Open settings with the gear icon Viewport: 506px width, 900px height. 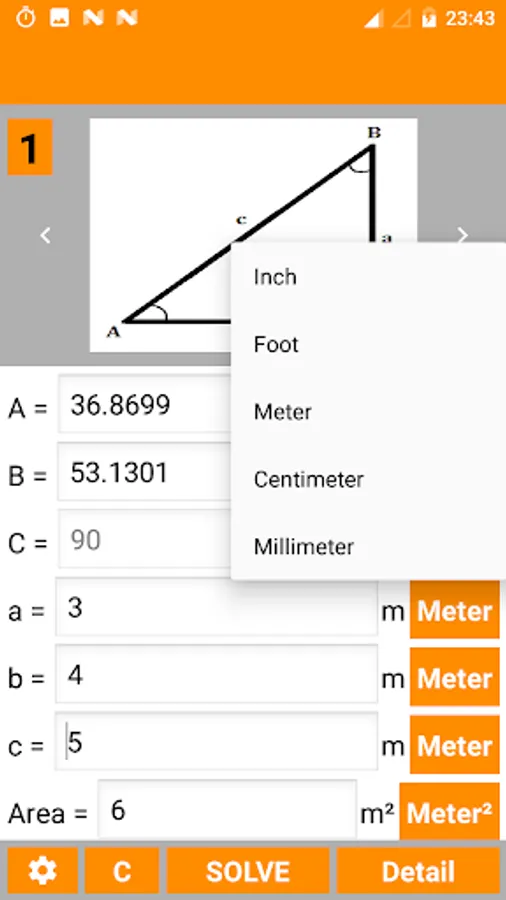pos(42,871)
